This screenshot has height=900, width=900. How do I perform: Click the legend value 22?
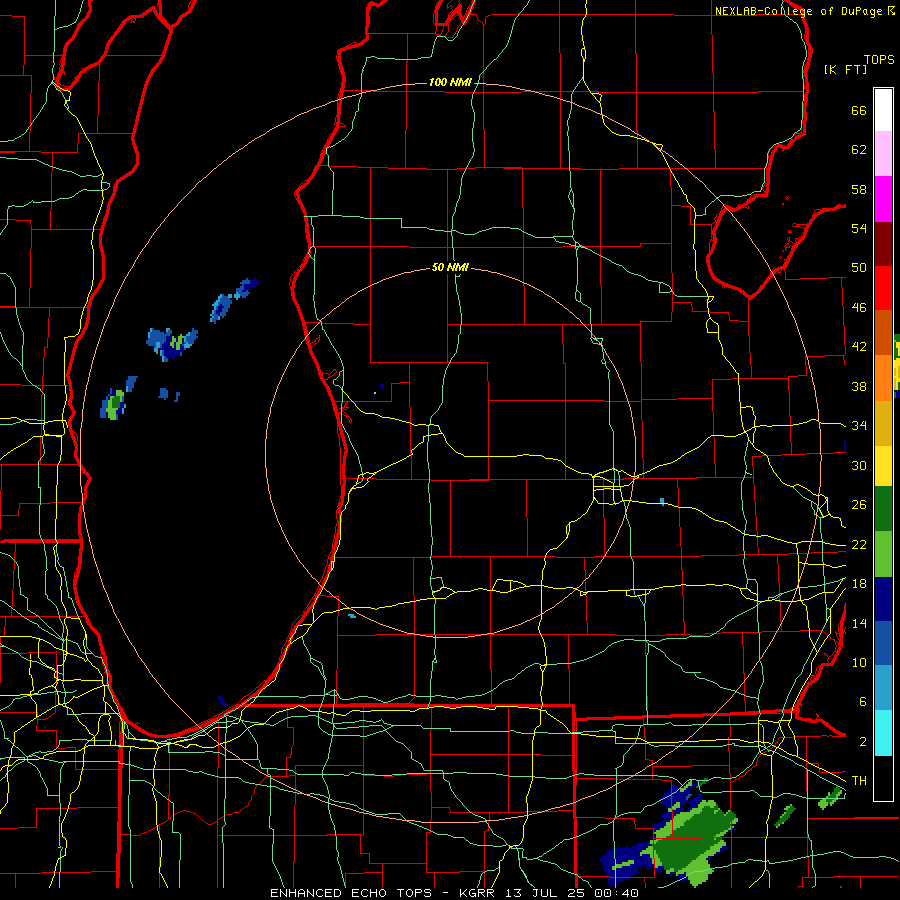coord(859,544)
